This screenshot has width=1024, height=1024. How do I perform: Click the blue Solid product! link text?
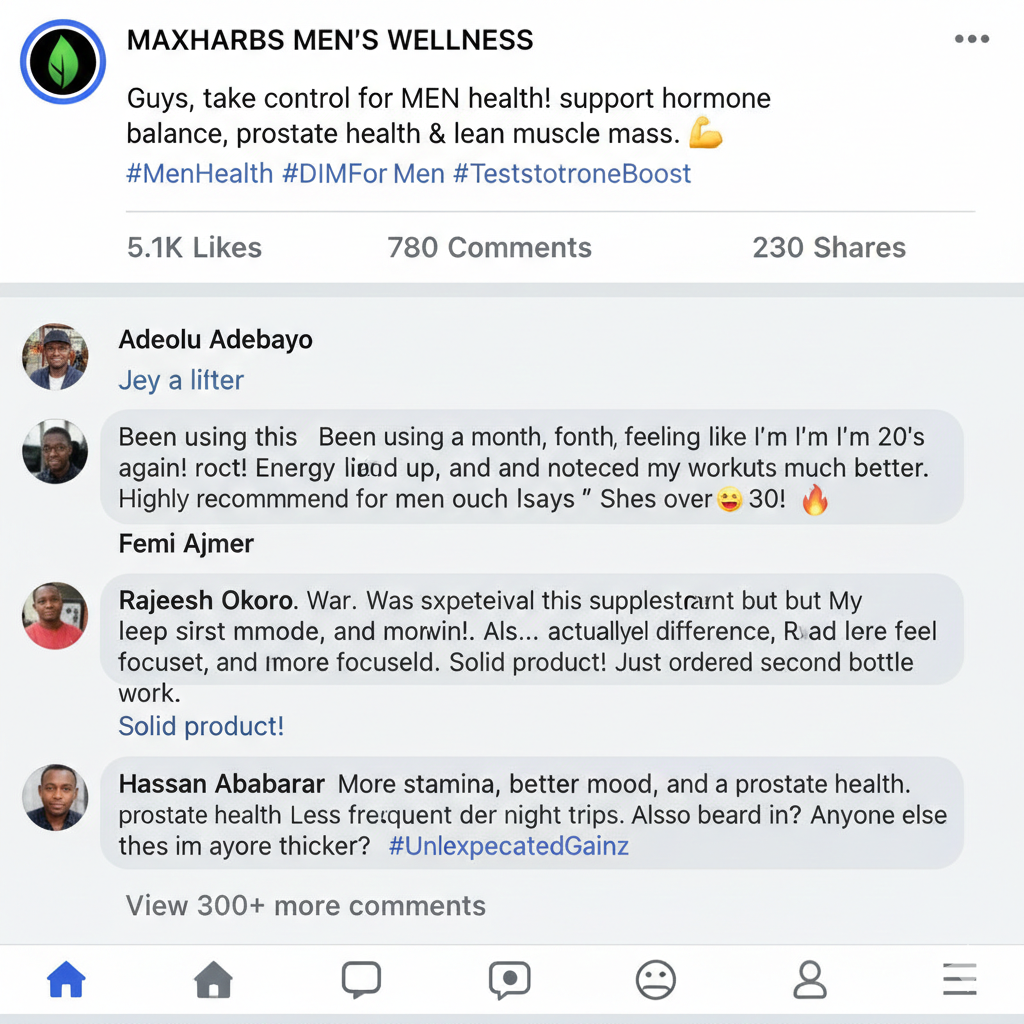tap(201, 726)
